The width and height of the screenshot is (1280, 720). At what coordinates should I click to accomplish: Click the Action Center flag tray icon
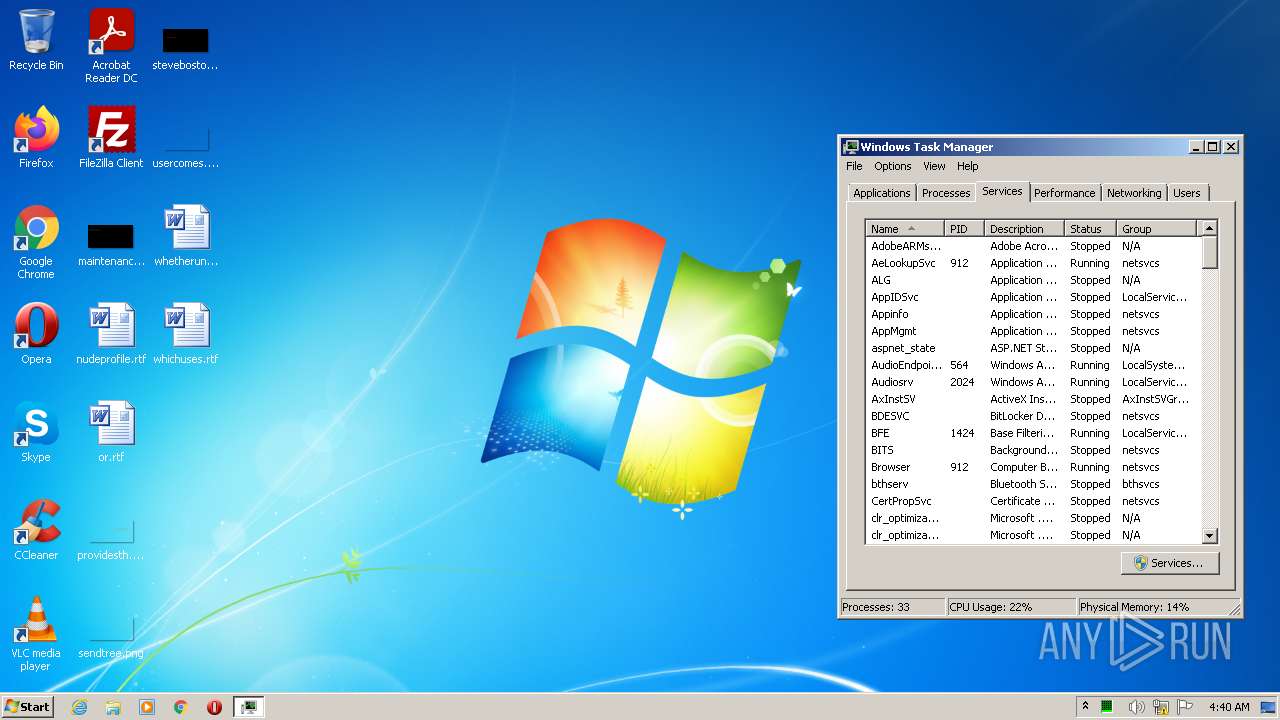click(x=1185, y=707)
